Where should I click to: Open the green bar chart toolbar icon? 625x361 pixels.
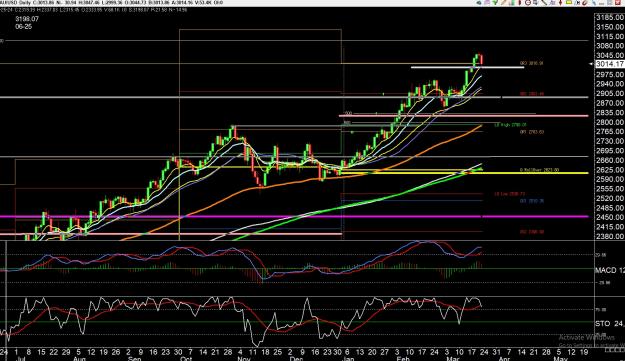tap(513, 2)
